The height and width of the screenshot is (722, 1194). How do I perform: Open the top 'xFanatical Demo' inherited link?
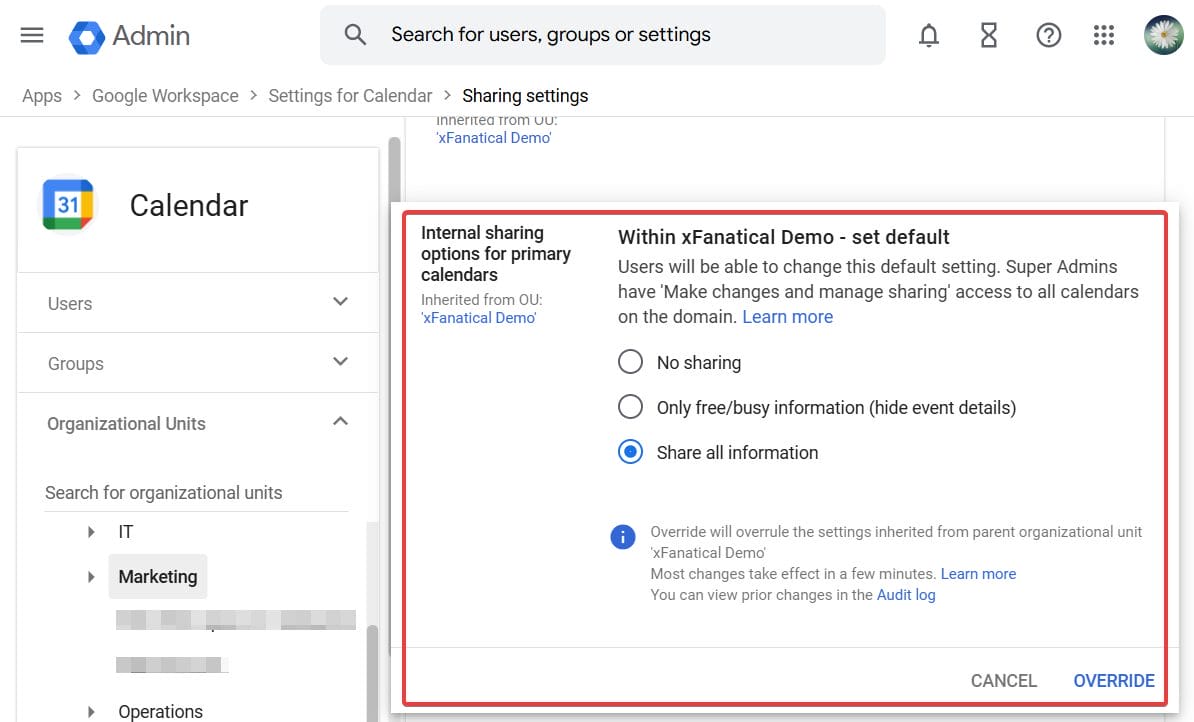(x=493, y=138)
